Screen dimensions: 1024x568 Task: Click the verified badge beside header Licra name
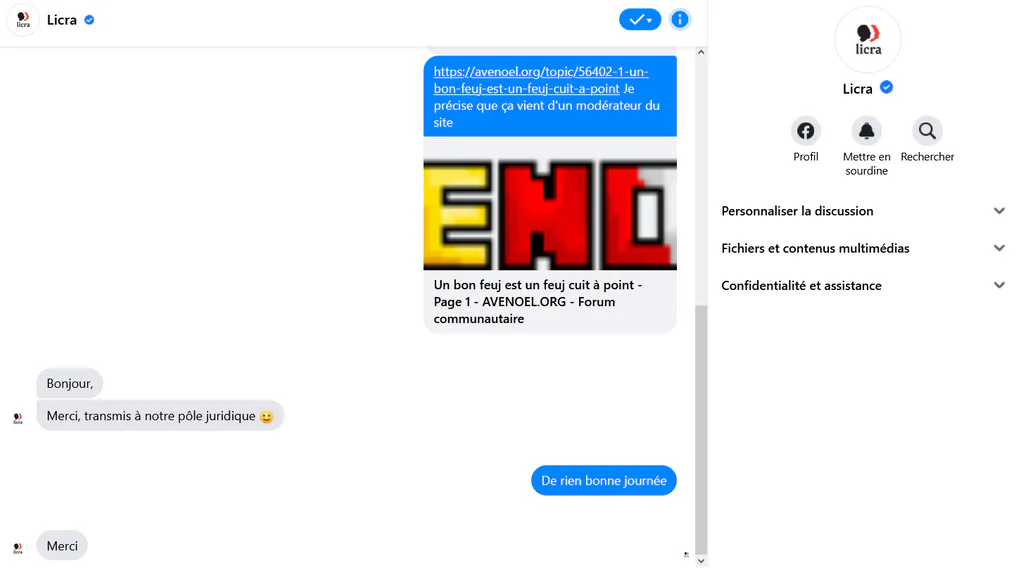(89, 20)
